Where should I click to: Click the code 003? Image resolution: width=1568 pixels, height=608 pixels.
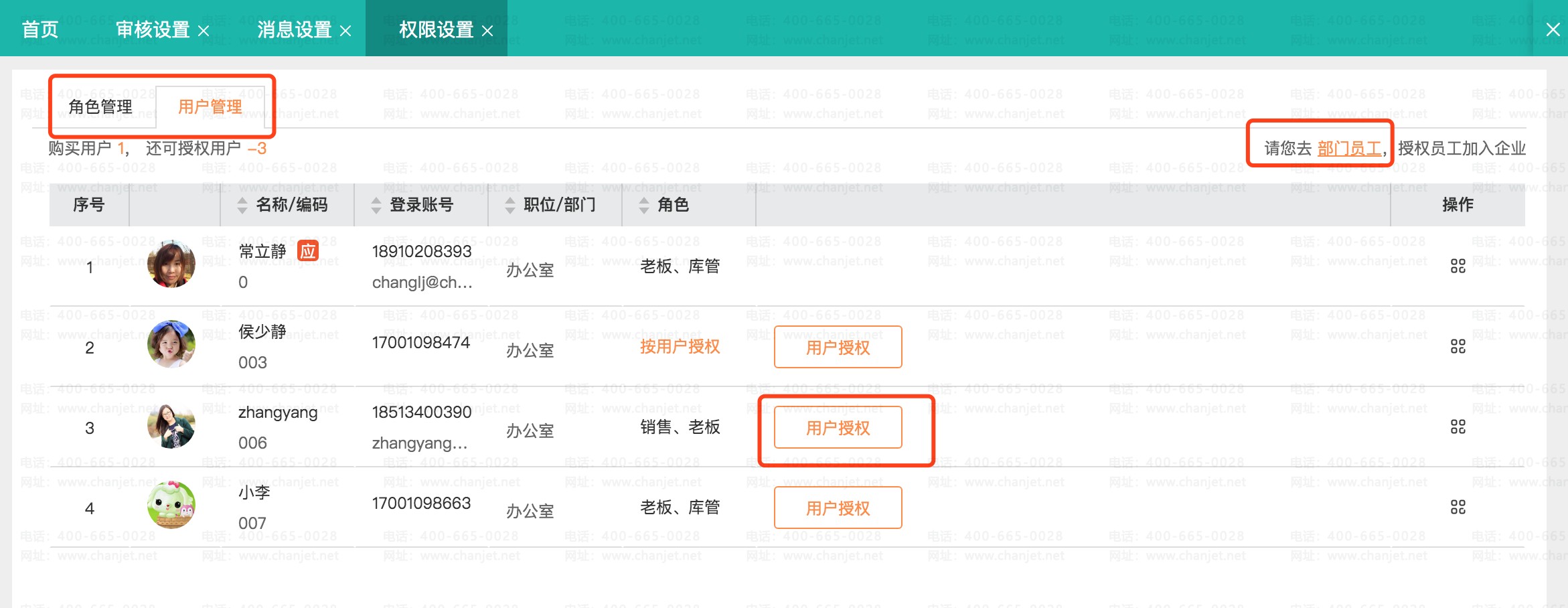(x=253, y=362)
